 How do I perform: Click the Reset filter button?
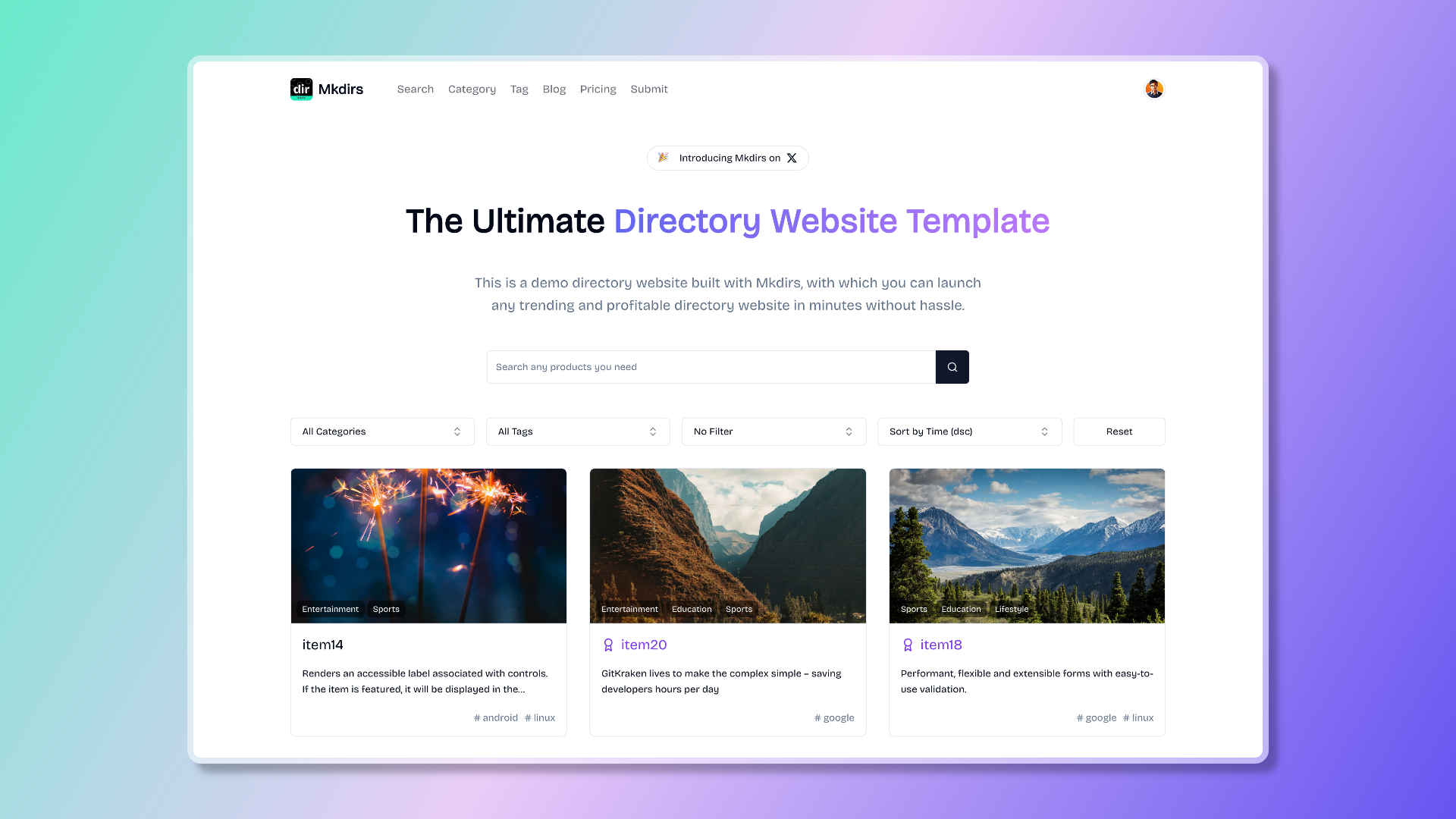tap(1119, 431)
